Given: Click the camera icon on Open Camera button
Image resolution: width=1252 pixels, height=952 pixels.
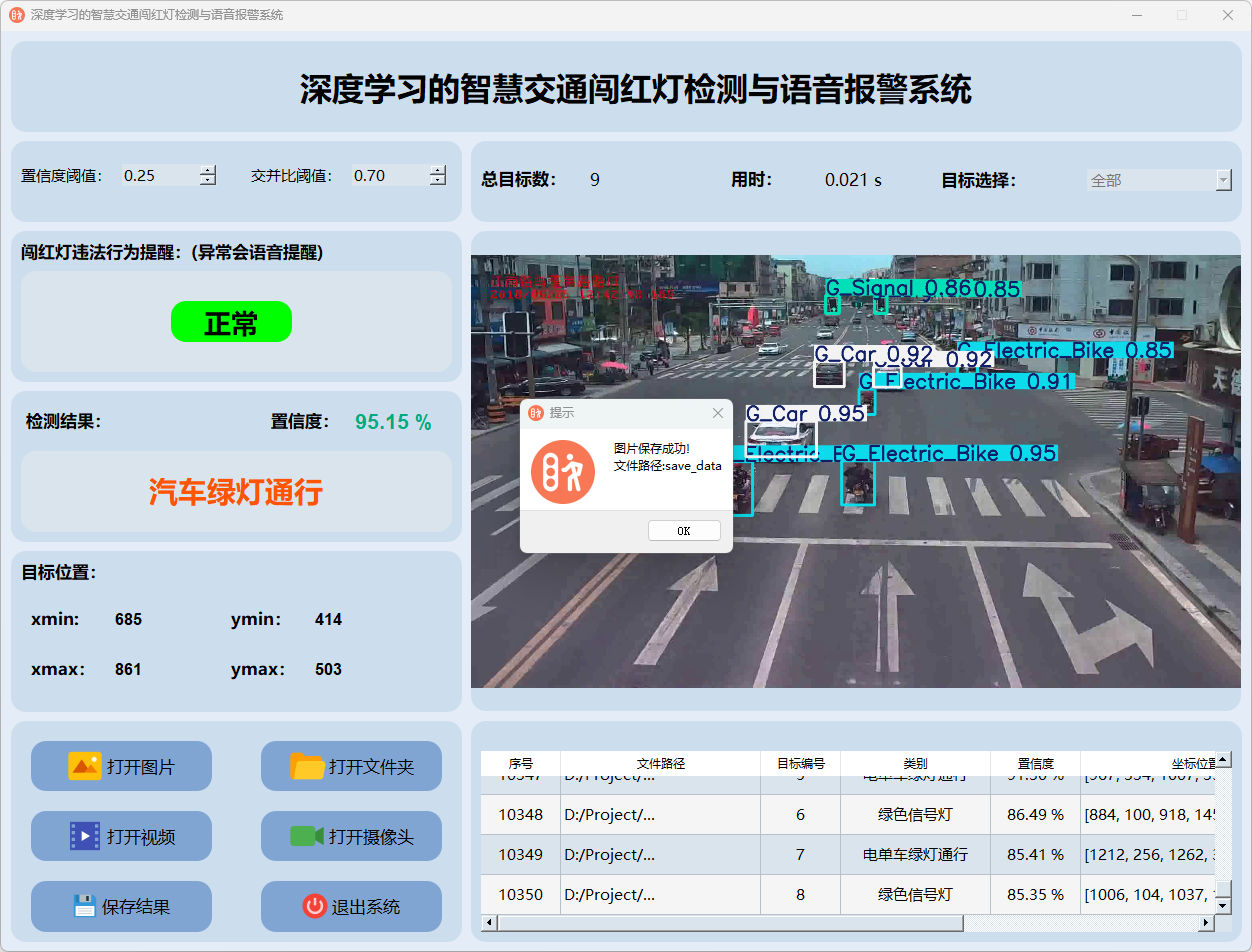Looking at the screenshot, I should [307, 836].
